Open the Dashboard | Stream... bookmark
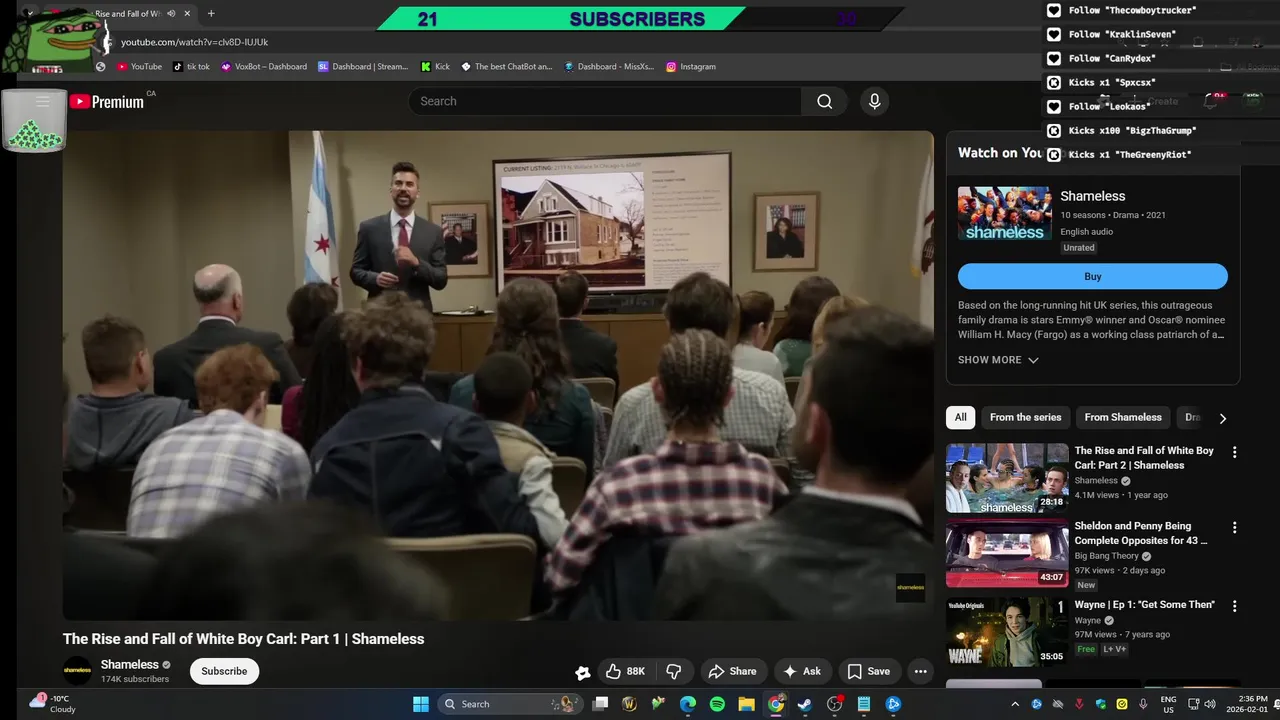Viewport: 1280px width, 720px height. coord(363,67)
